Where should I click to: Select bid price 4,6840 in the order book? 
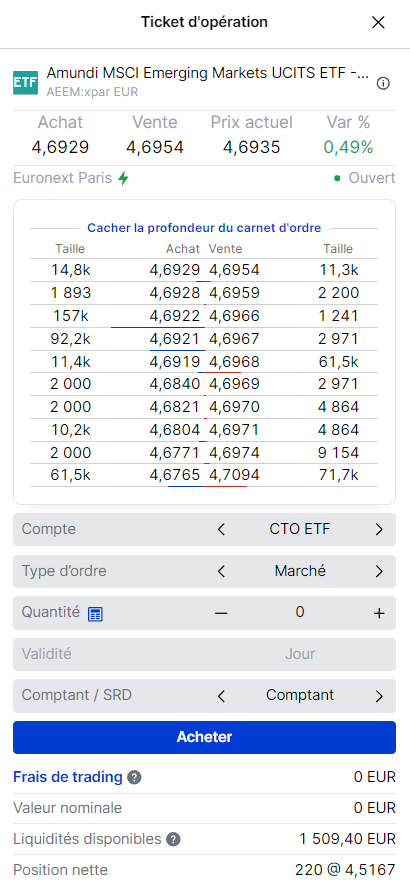pyautogui.click(x=175, y=384)
